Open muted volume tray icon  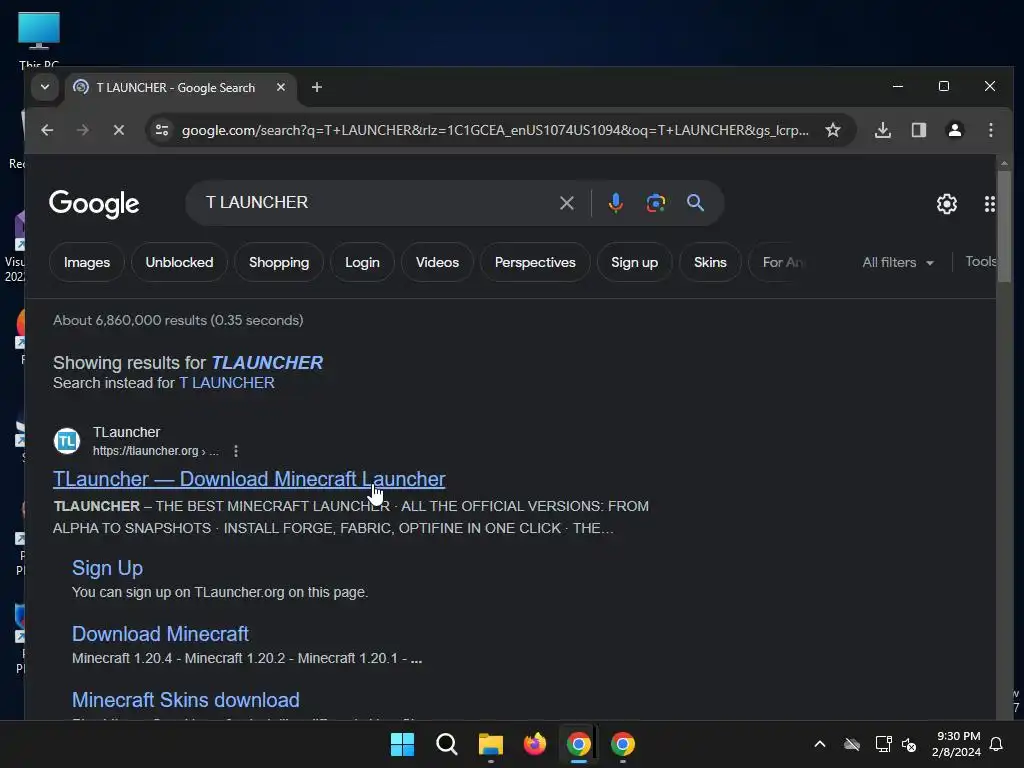point(908,744)
